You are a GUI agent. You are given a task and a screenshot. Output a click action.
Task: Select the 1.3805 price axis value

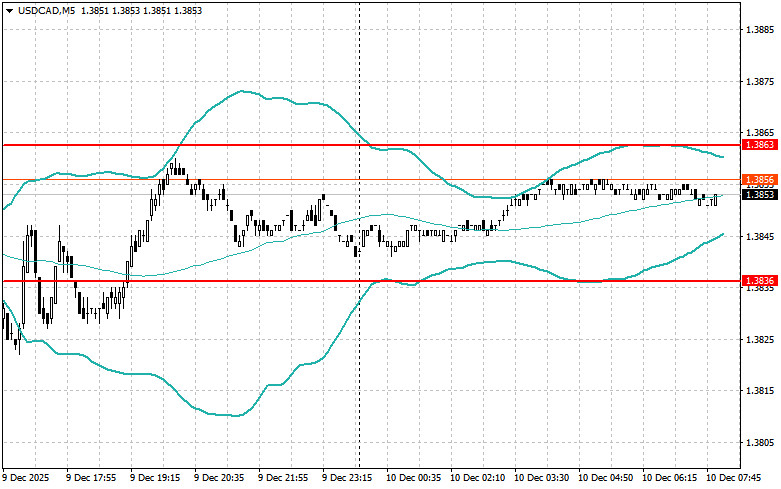760,443
